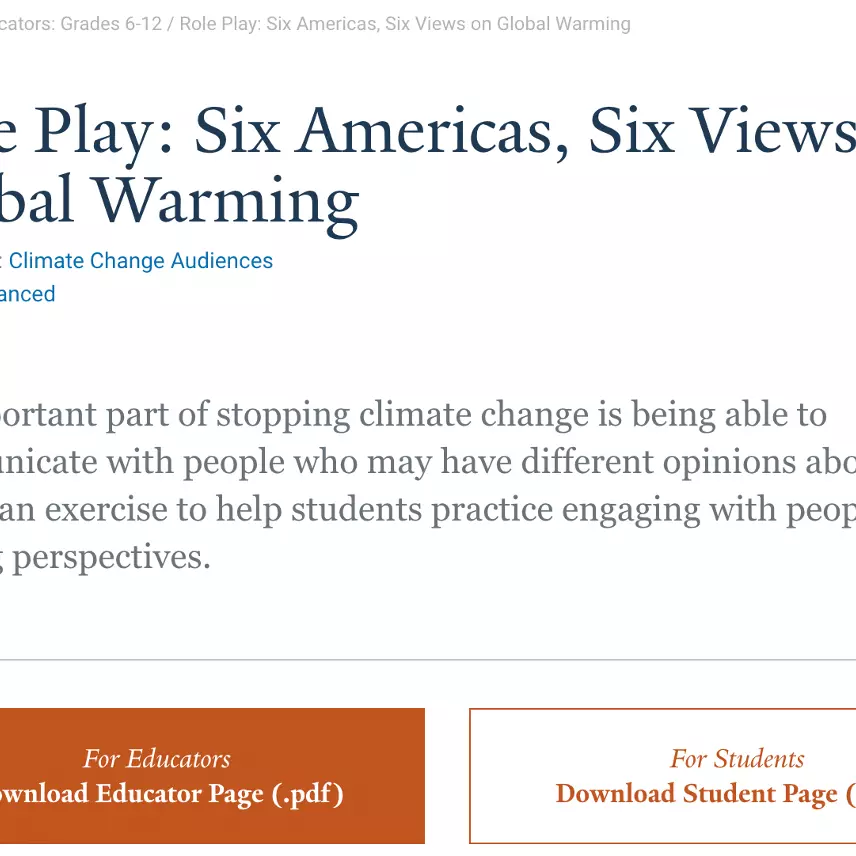Click "Six Views" in the main heading
This screenshot has height=856, width=856.
(720, 132)
